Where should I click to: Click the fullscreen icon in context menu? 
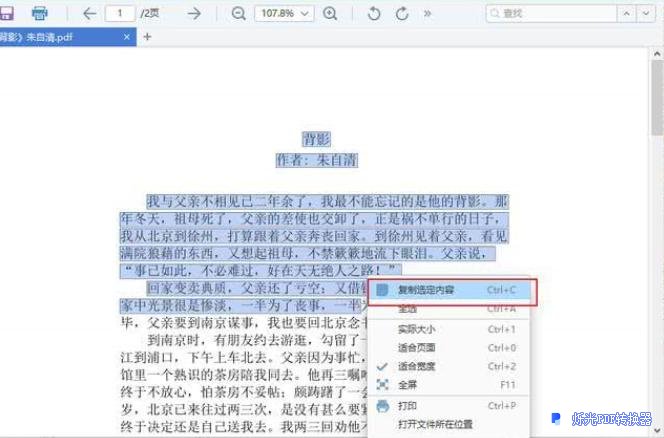coord(382,385)
